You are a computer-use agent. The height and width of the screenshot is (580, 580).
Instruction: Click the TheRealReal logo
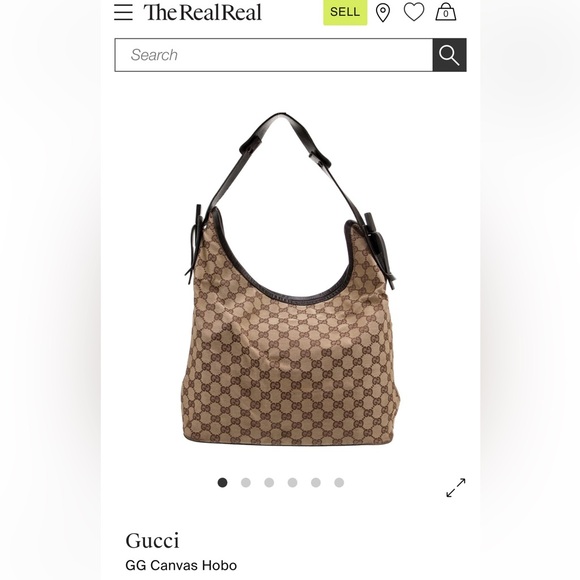[x=202, y=12]
